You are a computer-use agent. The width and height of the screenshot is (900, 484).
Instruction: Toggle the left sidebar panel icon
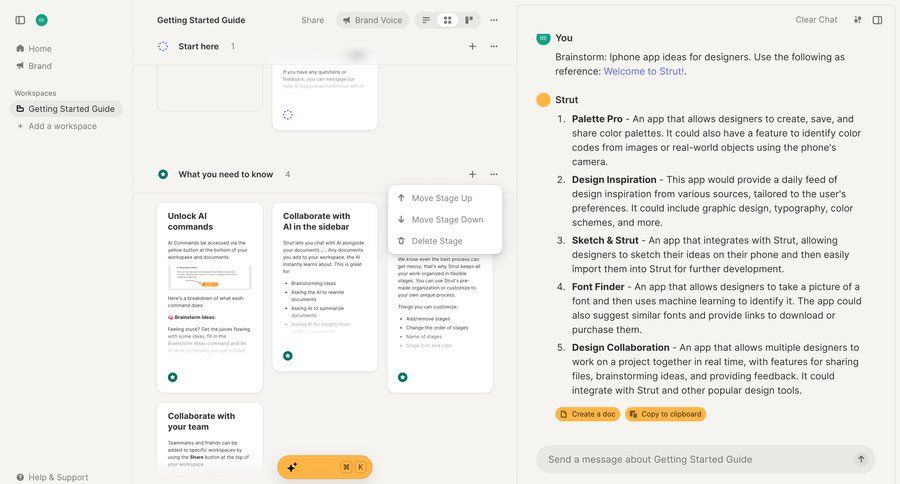pyautogui.click(x=20, y=20)
